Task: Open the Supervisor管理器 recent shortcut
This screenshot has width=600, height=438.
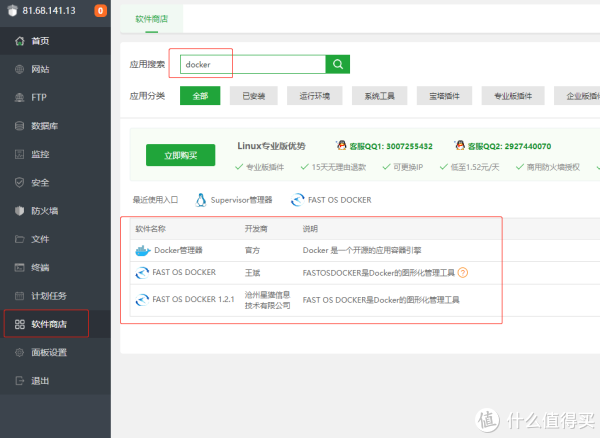Action: click(234, 200)
